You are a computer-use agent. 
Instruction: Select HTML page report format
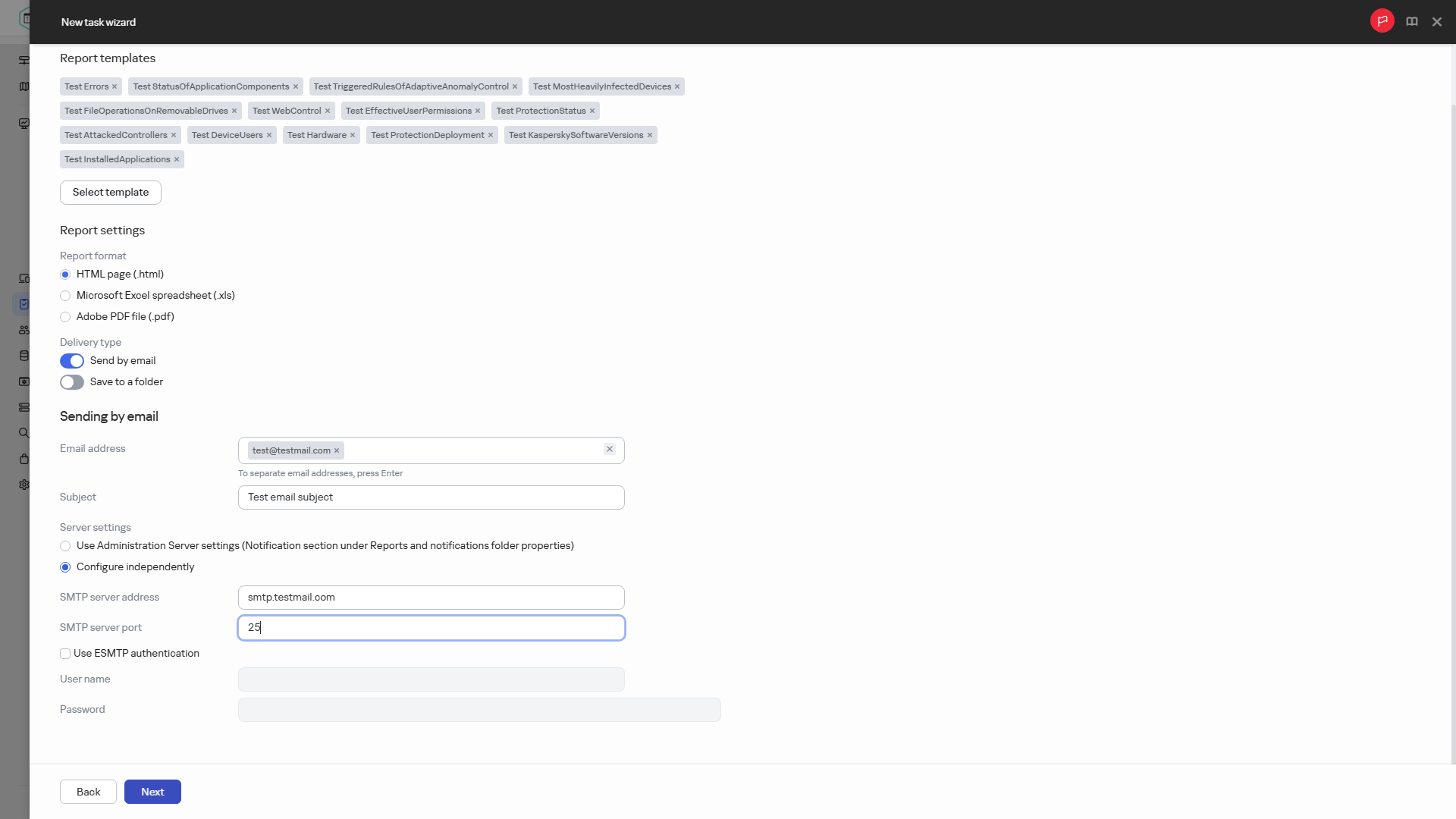pos(65,275)
